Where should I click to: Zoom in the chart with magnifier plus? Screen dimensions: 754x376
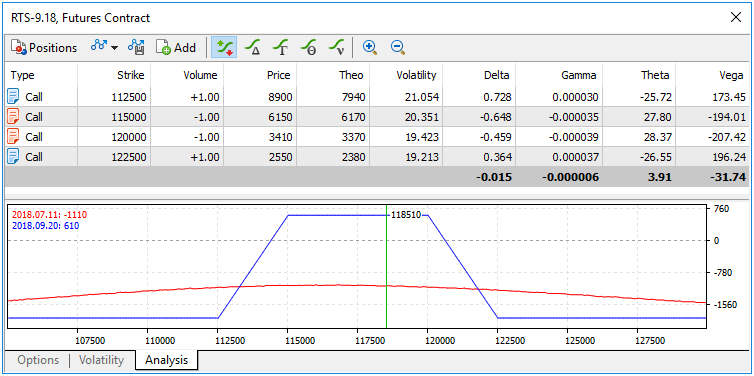[370, 47]
